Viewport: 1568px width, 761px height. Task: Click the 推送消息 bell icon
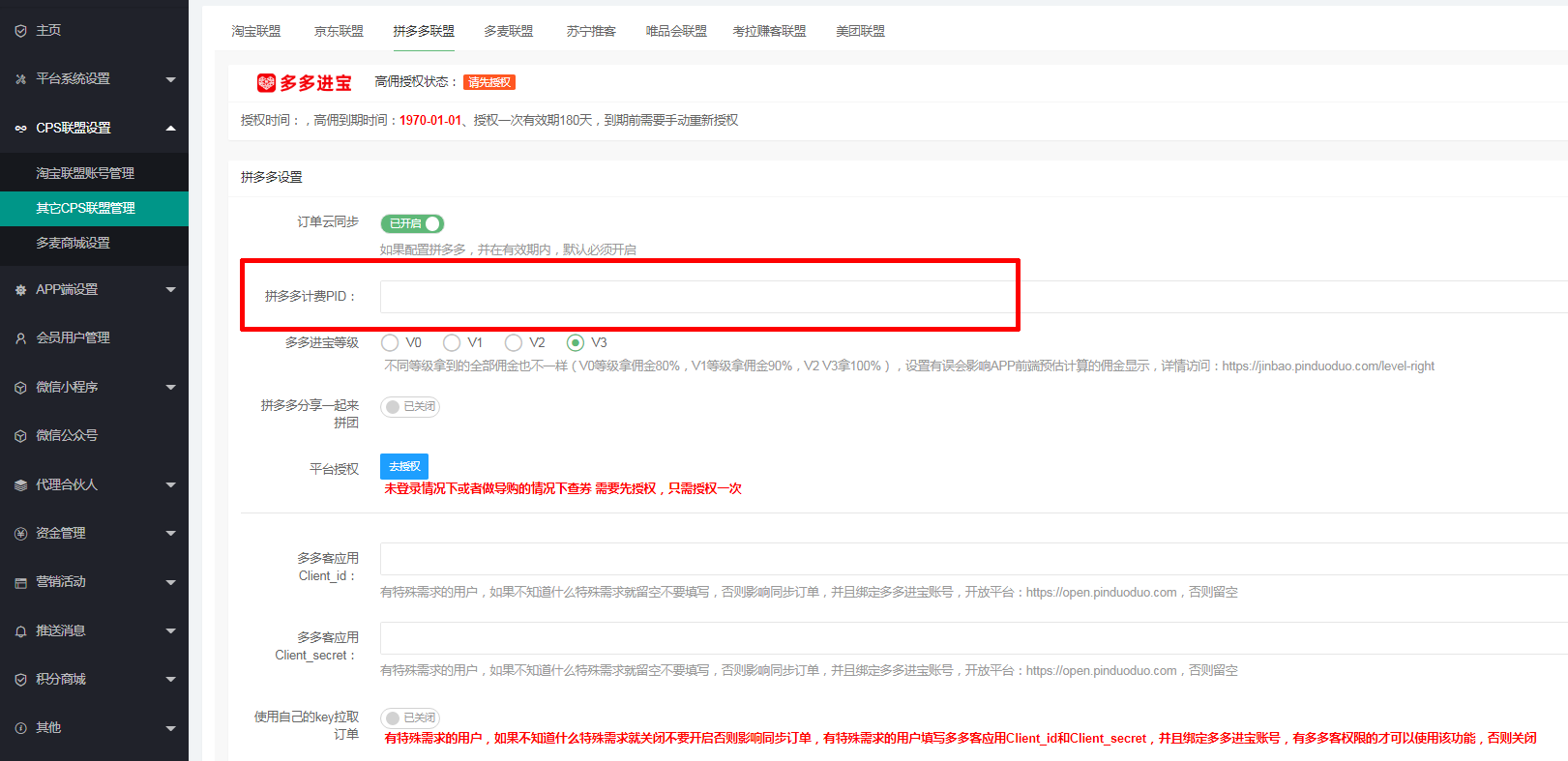20,631
